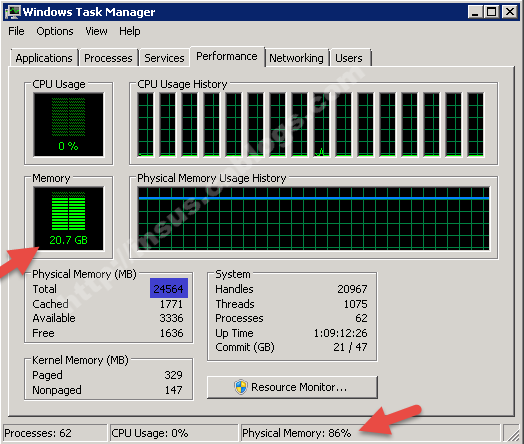Viewport: 524px width, 444px height.
Task: Click the status bar Physical Memory: 86% entry
Action: [370, 433]
